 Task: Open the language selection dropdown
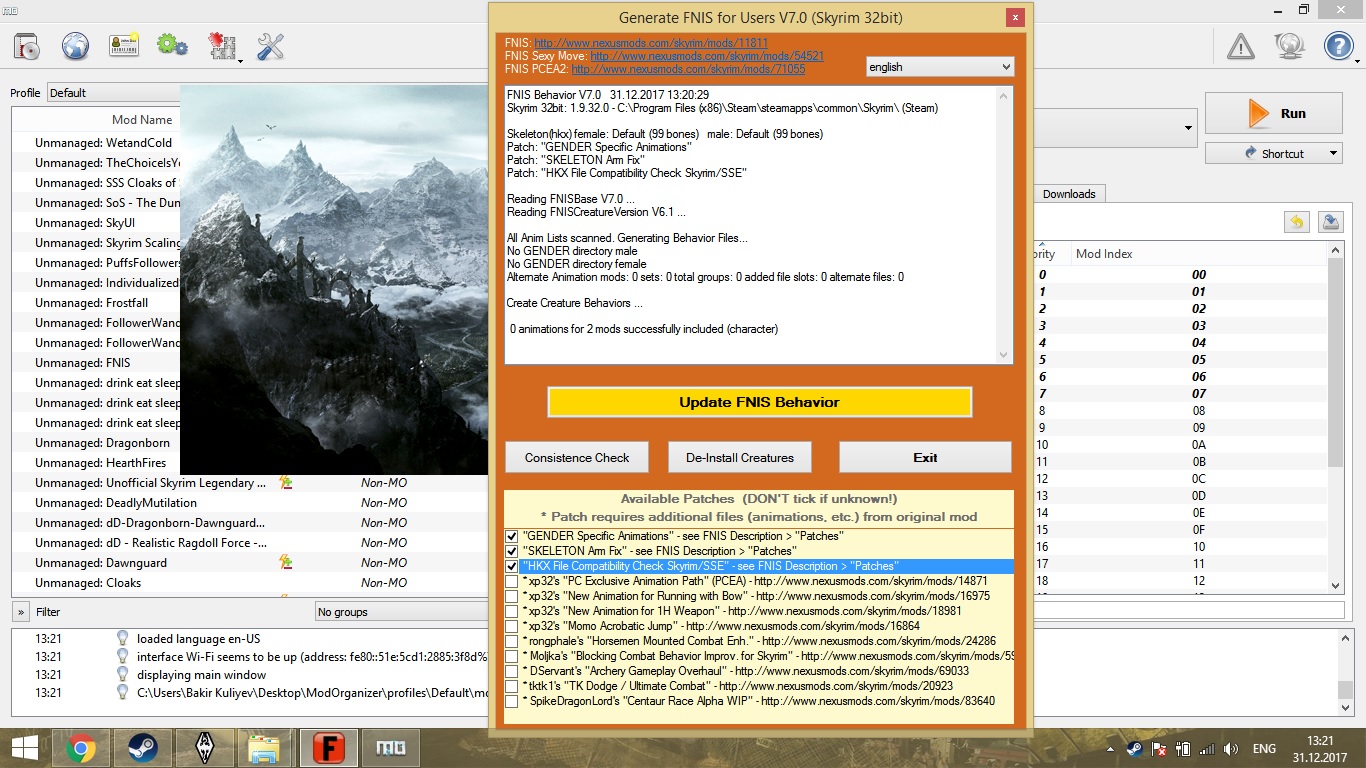coord(939,66)
